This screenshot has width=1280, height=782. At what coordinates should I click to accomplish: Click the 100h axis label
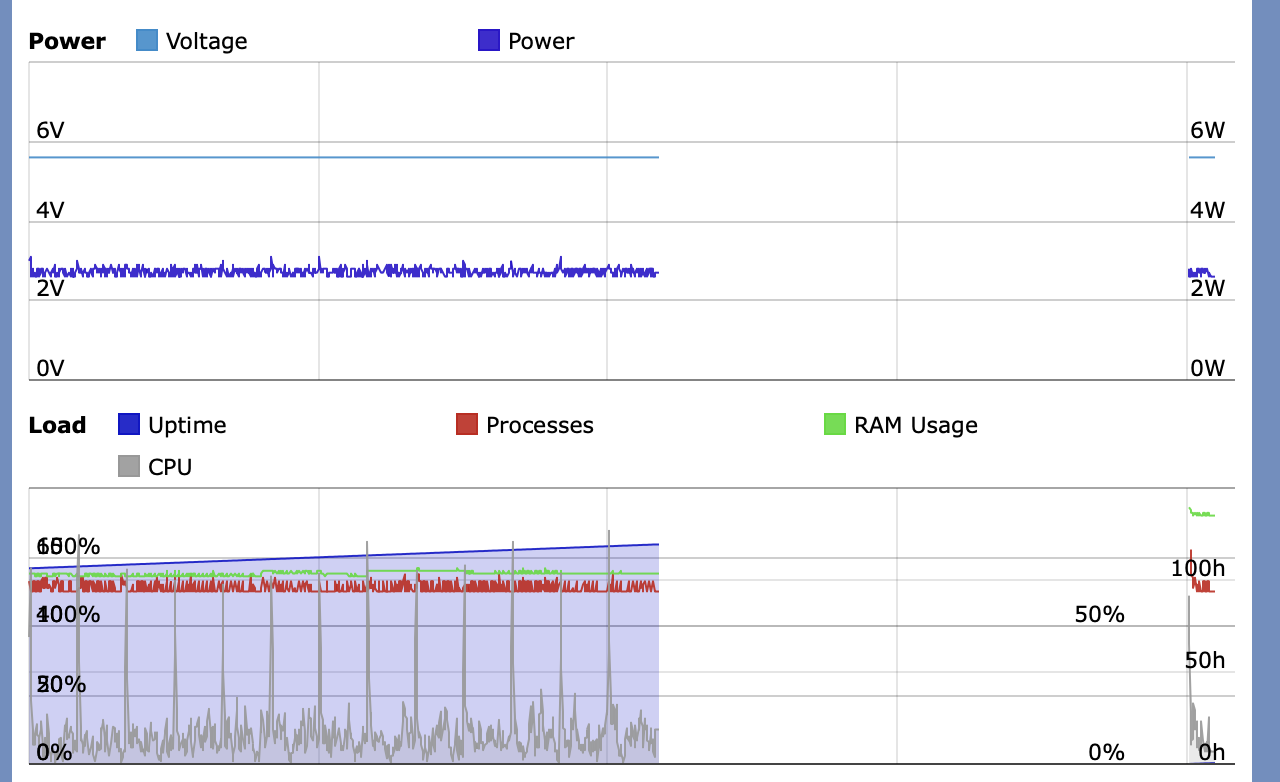(1198, 569)
